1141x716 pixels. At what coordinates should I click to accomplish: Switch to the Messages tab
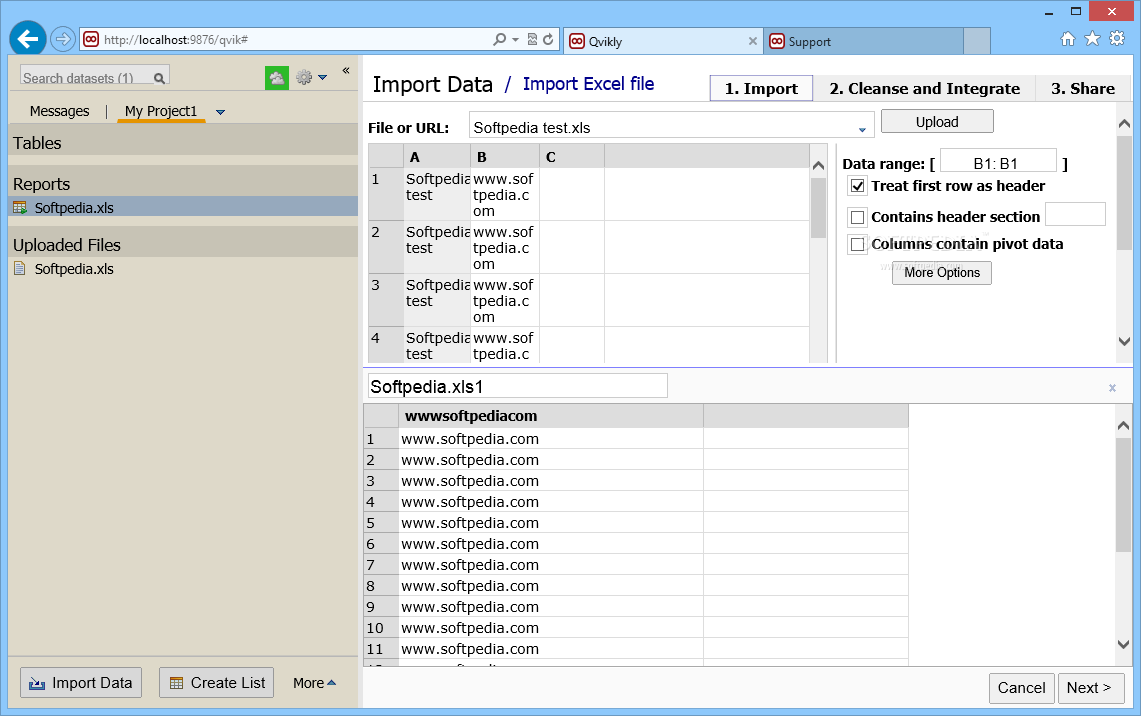pos(60,111)
